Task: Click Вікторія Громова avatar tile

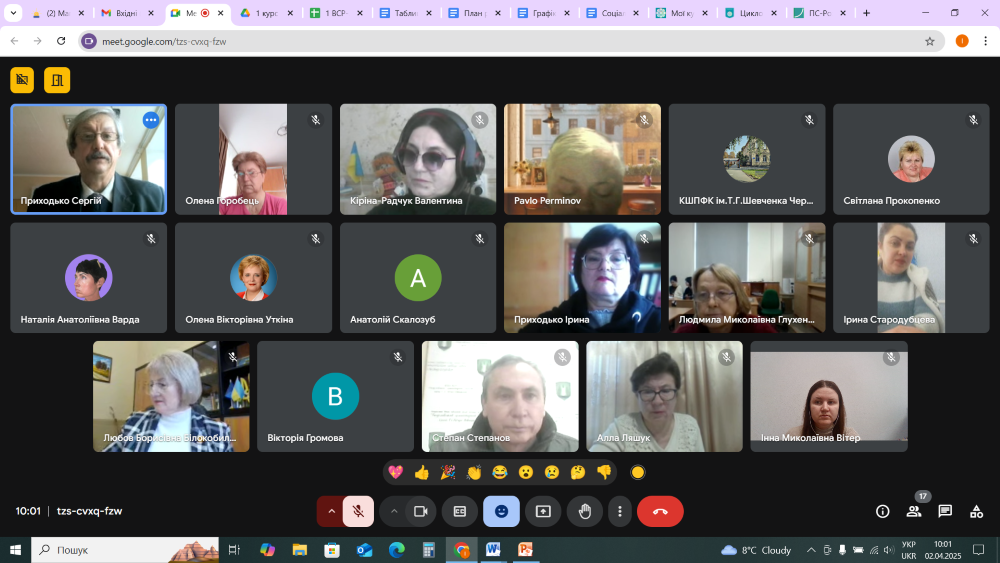Action: [335, 397]
